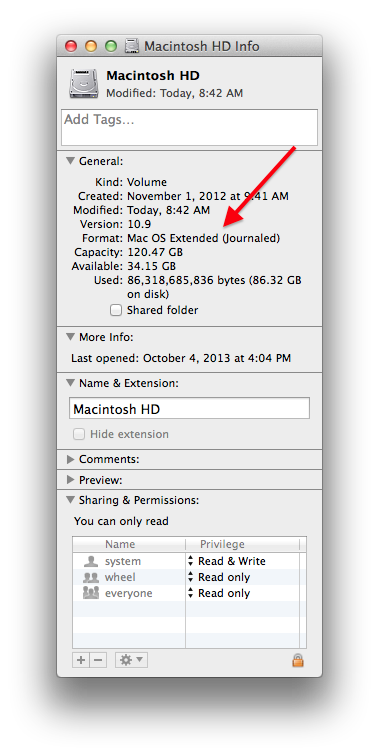Screen dimensions: 379x756
Task: Toggle the Shared folder checkbox
Action: pos(116,310)
